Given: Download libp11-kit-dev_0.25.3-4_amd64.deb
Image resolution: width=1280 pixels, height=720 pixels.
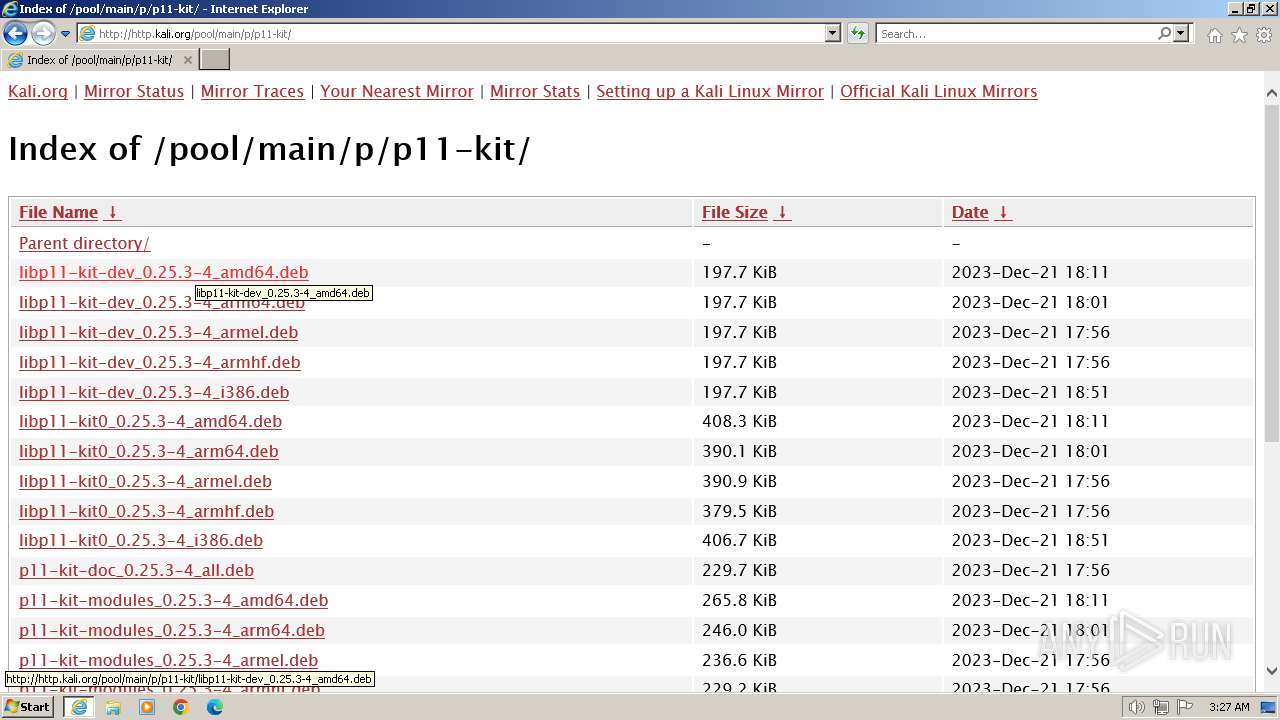Looking at the screenshot, I should pyautogui.click(x=163, y=272).
